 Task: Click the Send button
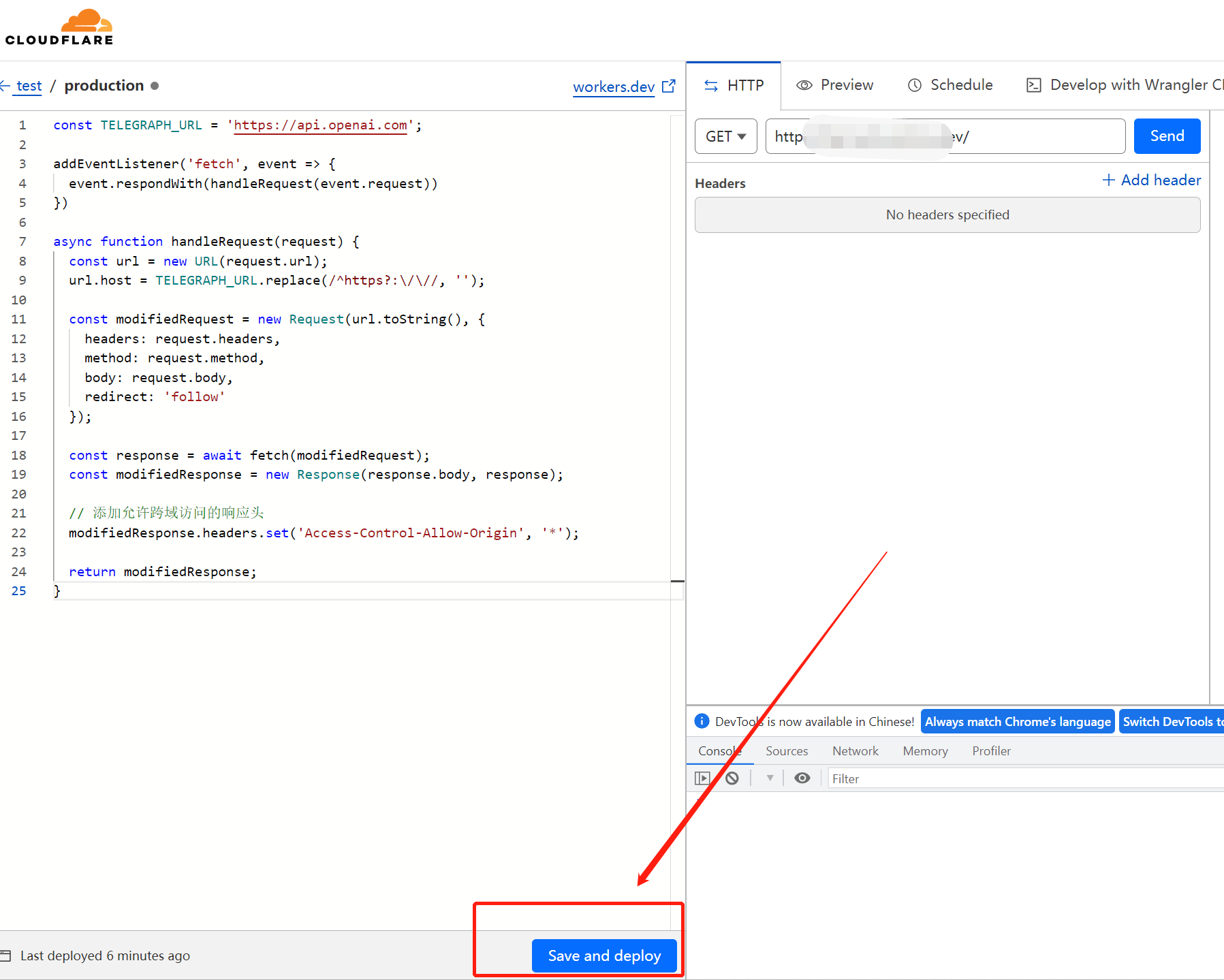point(1167,136)
